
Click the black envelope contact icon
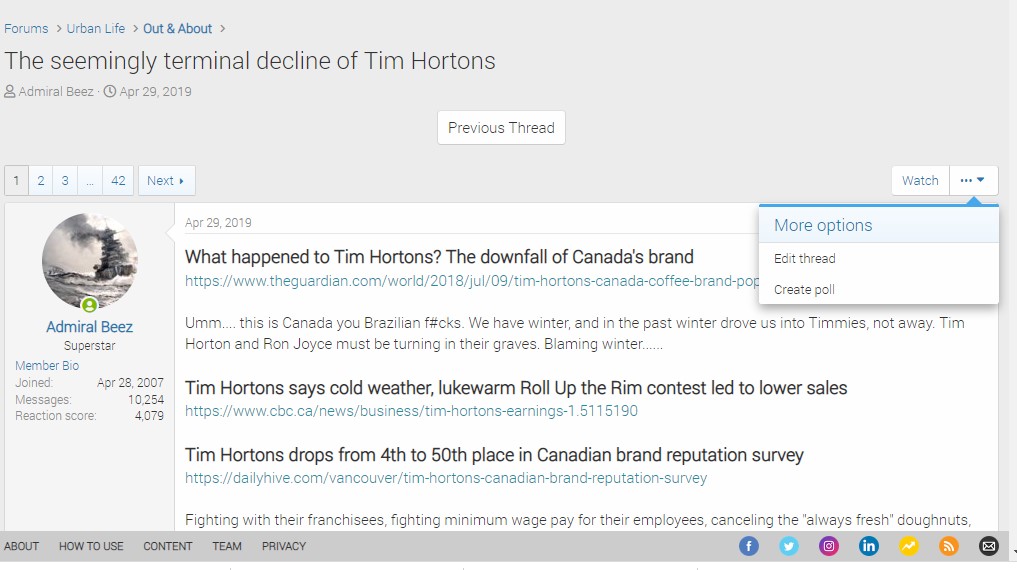[989, 546]
